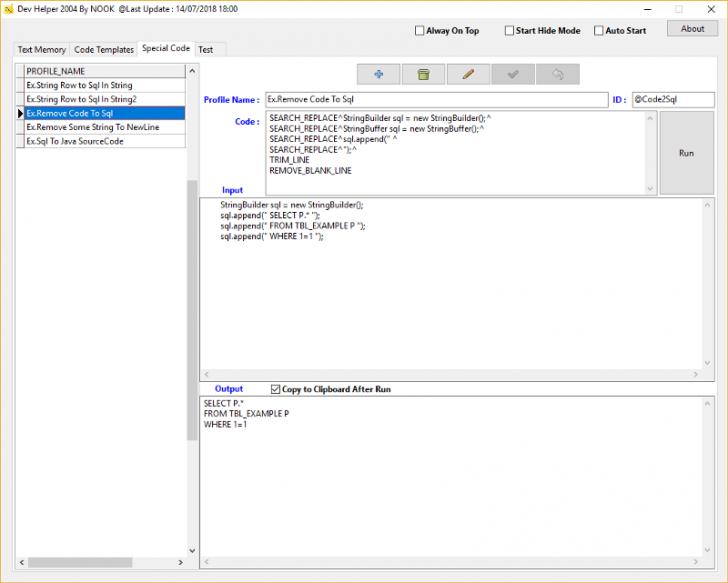728x583 pixels.
Task: Click the Run button
Action: click(687, 153)
